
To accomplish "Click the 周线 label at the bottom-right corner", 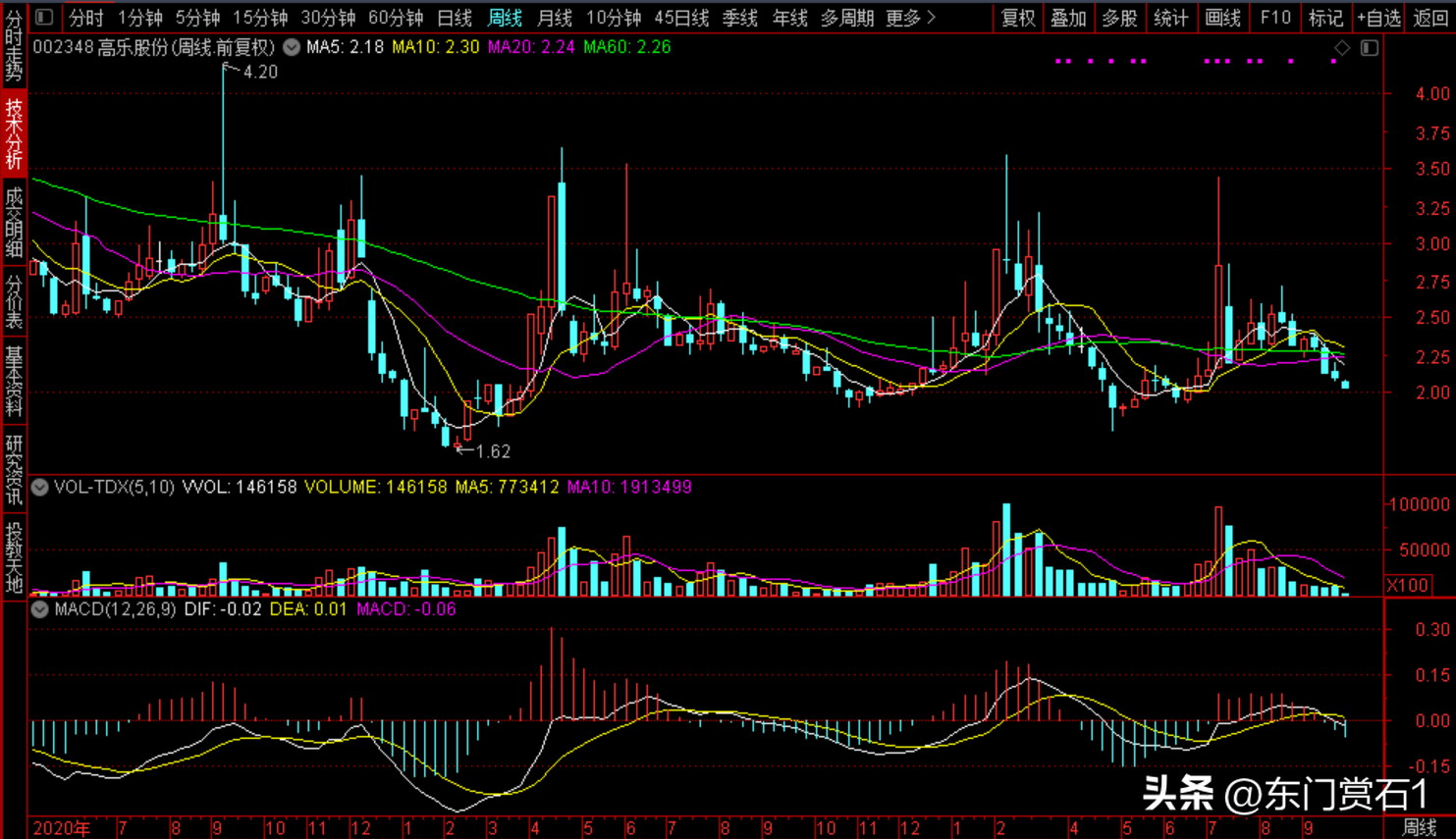I will [1420, 827].
